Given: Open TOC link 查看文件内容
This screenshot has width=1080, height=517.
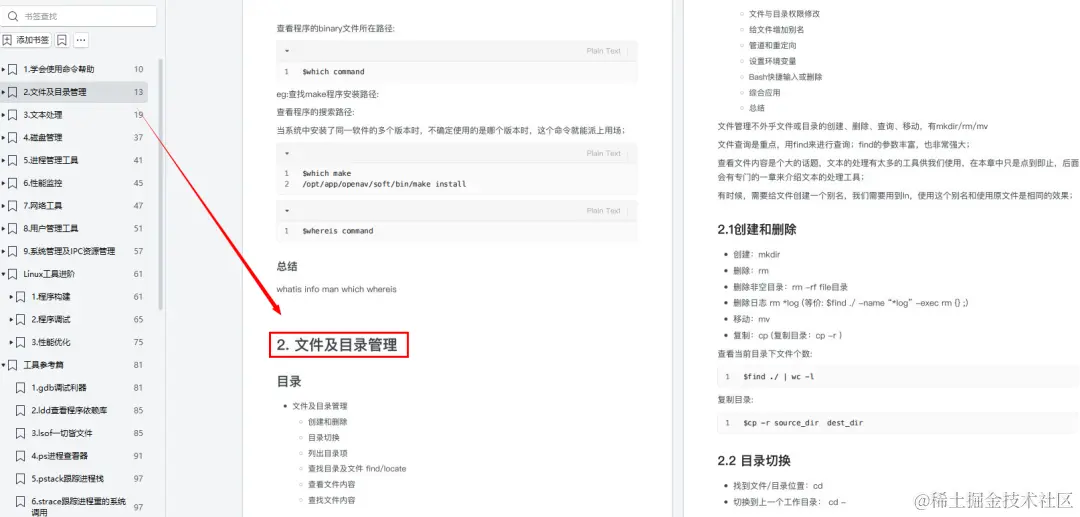Looking at the screenshot, I should click(x=331, y=485).
